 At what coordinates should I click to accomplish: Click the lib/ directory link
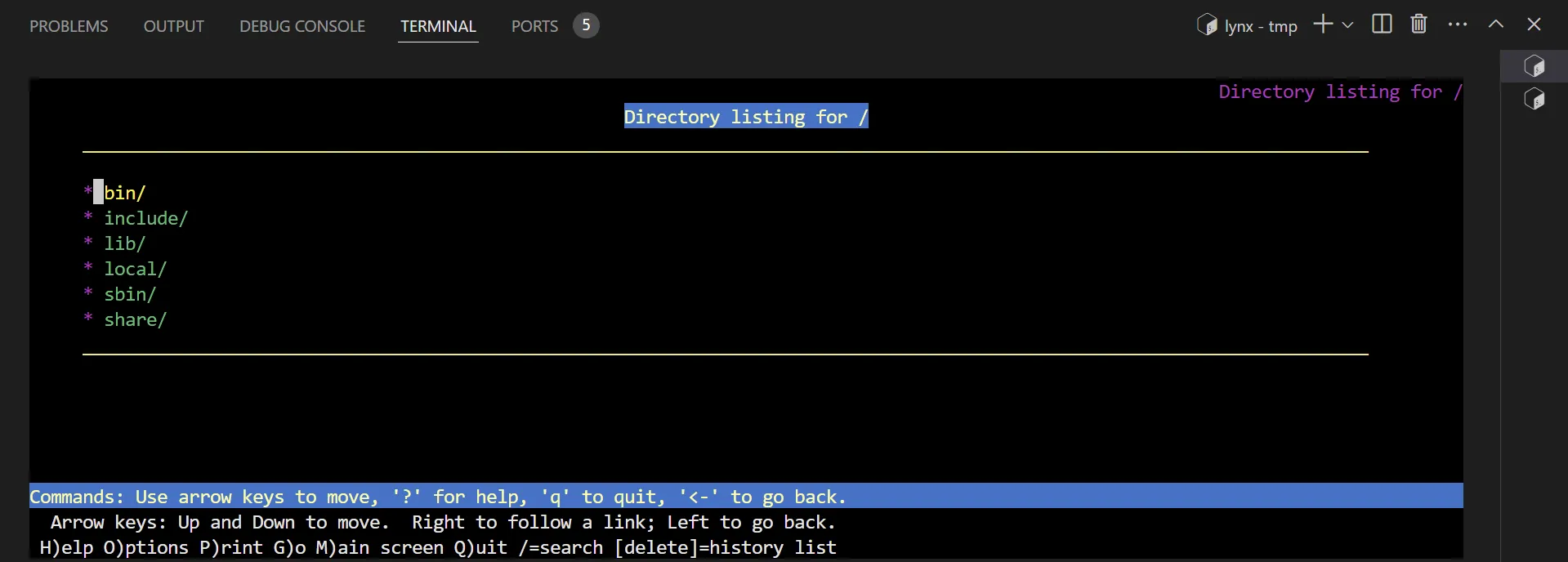tap(124, 243)
